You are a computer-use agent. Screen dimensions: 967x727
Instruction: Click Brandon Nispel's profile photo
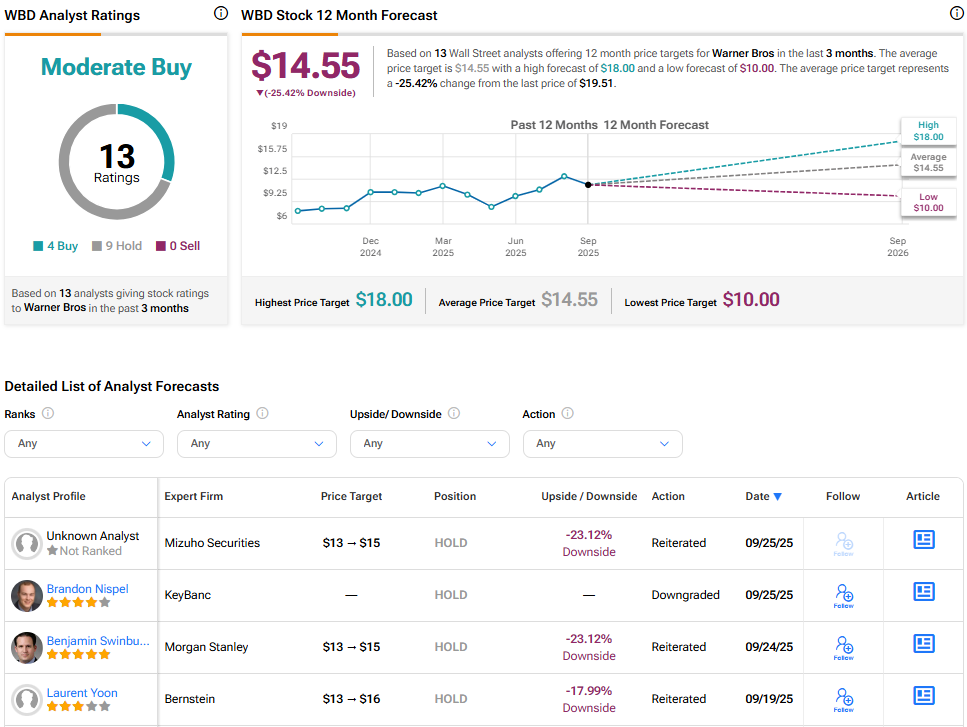click(27, 596)
